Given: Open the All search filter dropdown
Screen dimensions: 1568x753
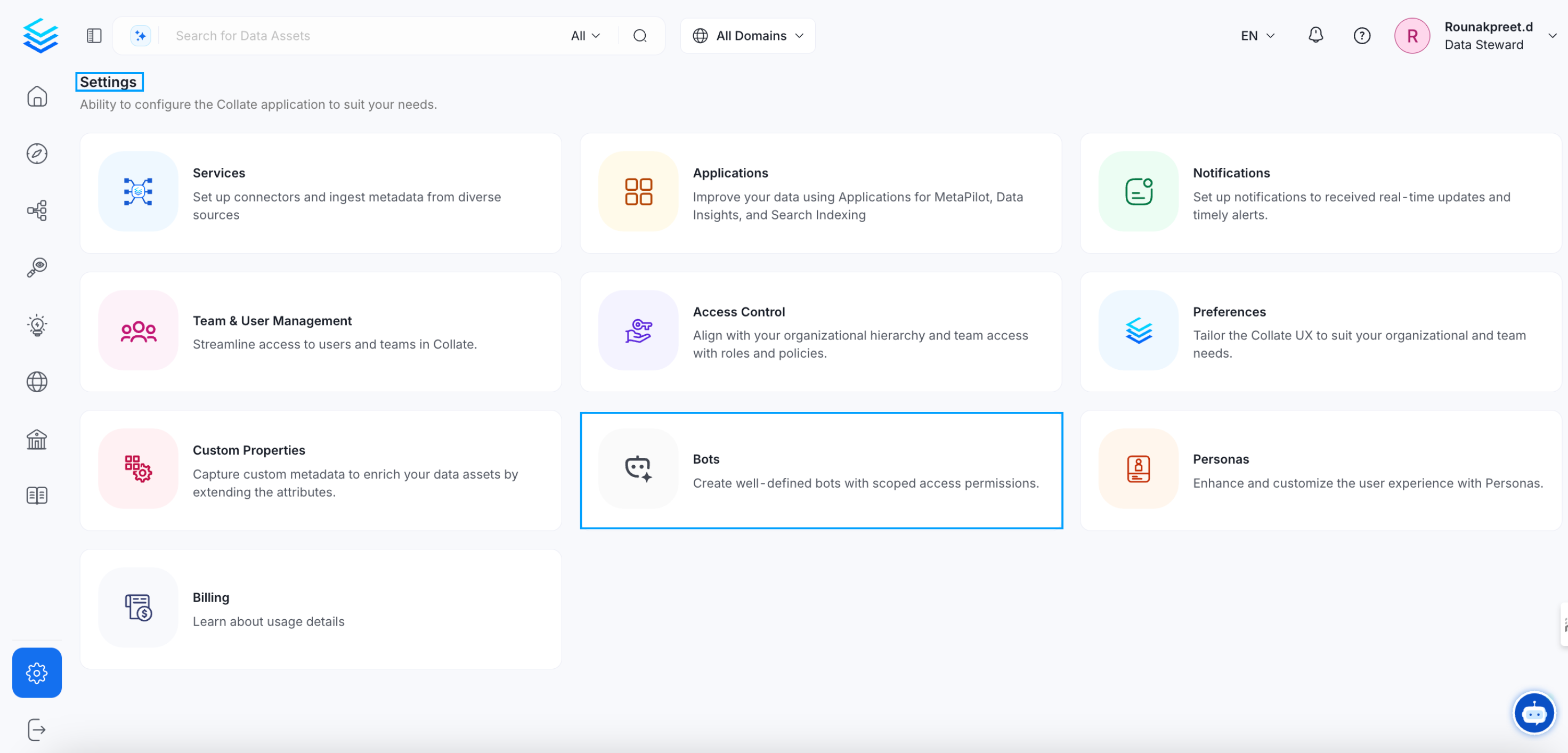Looking at the screenshot, I should coord(584,35).
